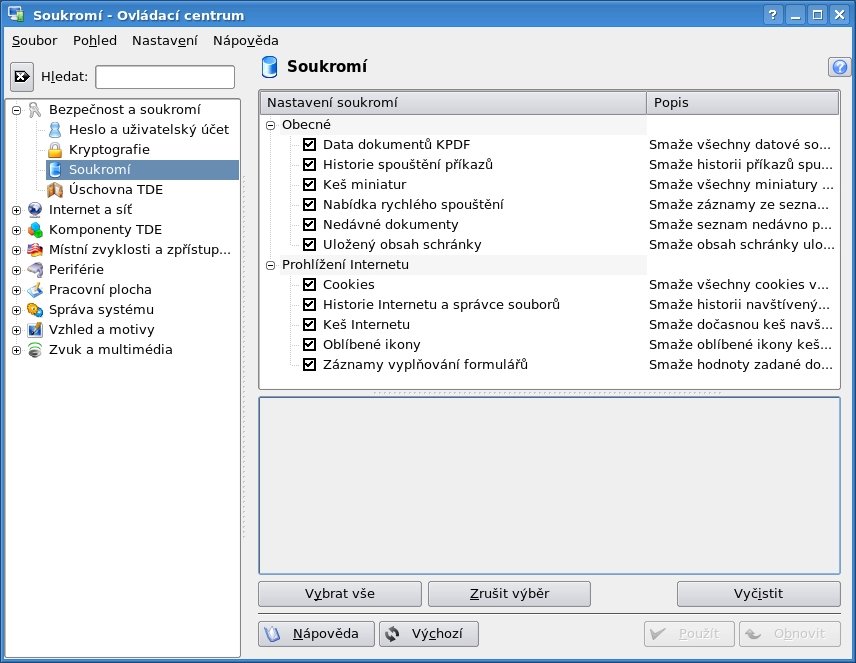Viewport: 856px width, 663px height.
Task: Click the Zrušit výběr button
Action: pyautogui.click(x=509, y=594)
